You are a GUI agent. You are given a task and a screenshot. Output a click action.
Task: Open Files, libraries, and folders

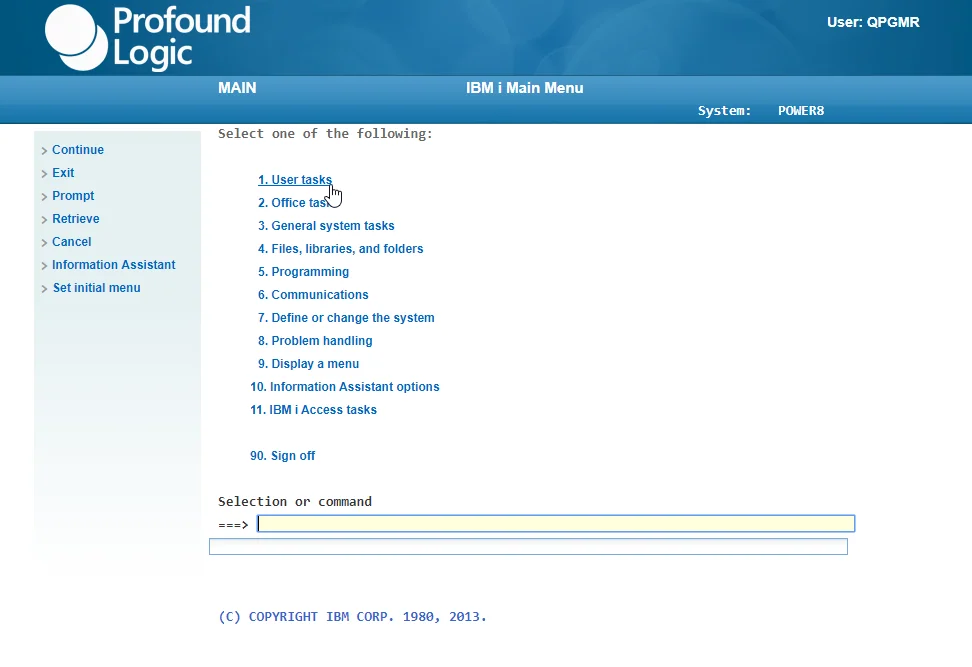click(x=340, y=249)
